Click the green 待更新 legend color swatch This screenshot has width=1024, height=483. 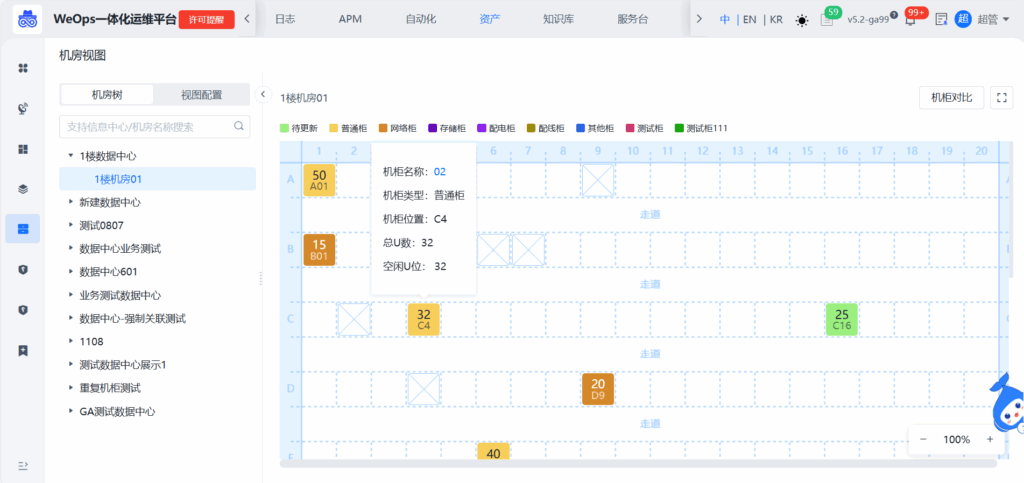[x=285, y=128]
